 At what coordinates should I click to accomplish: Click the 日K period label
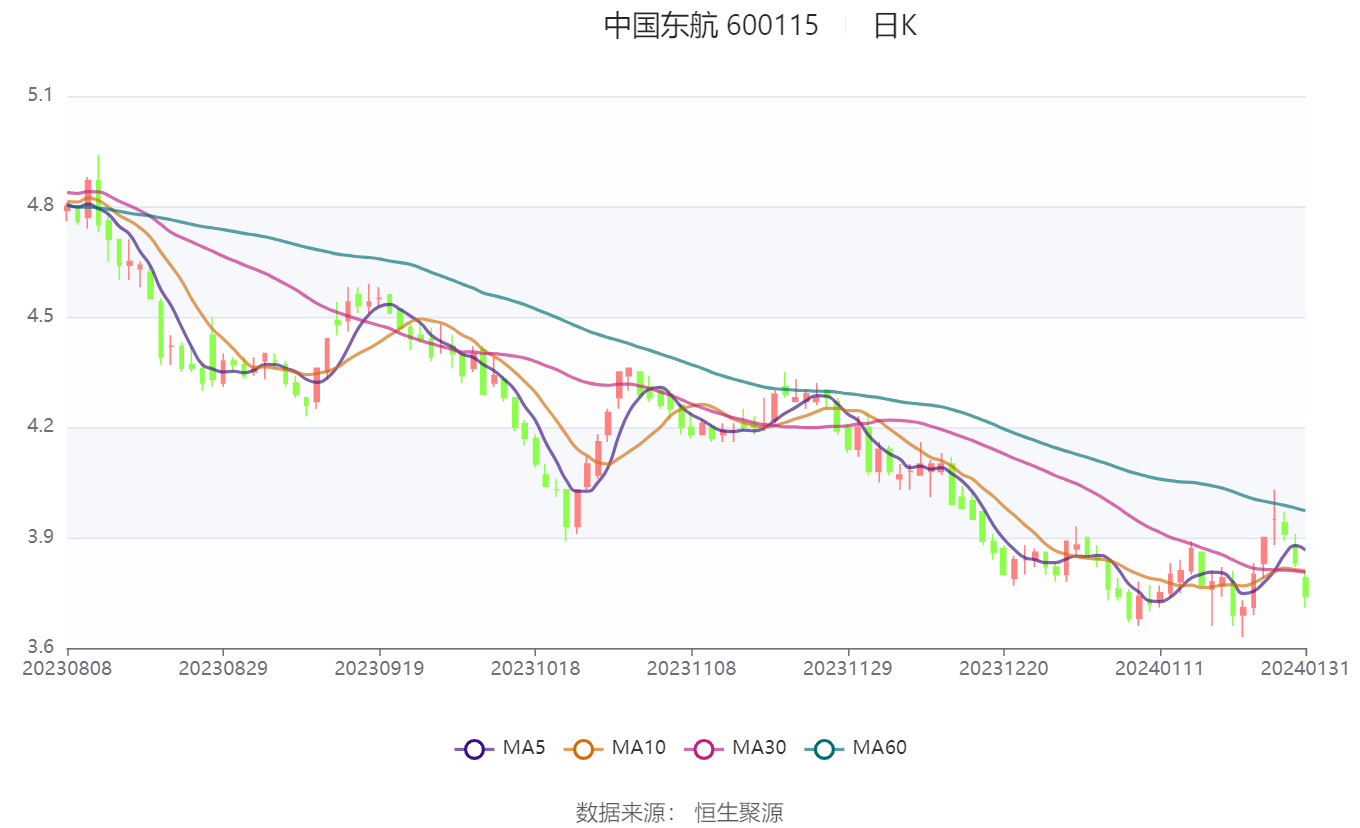894,25
